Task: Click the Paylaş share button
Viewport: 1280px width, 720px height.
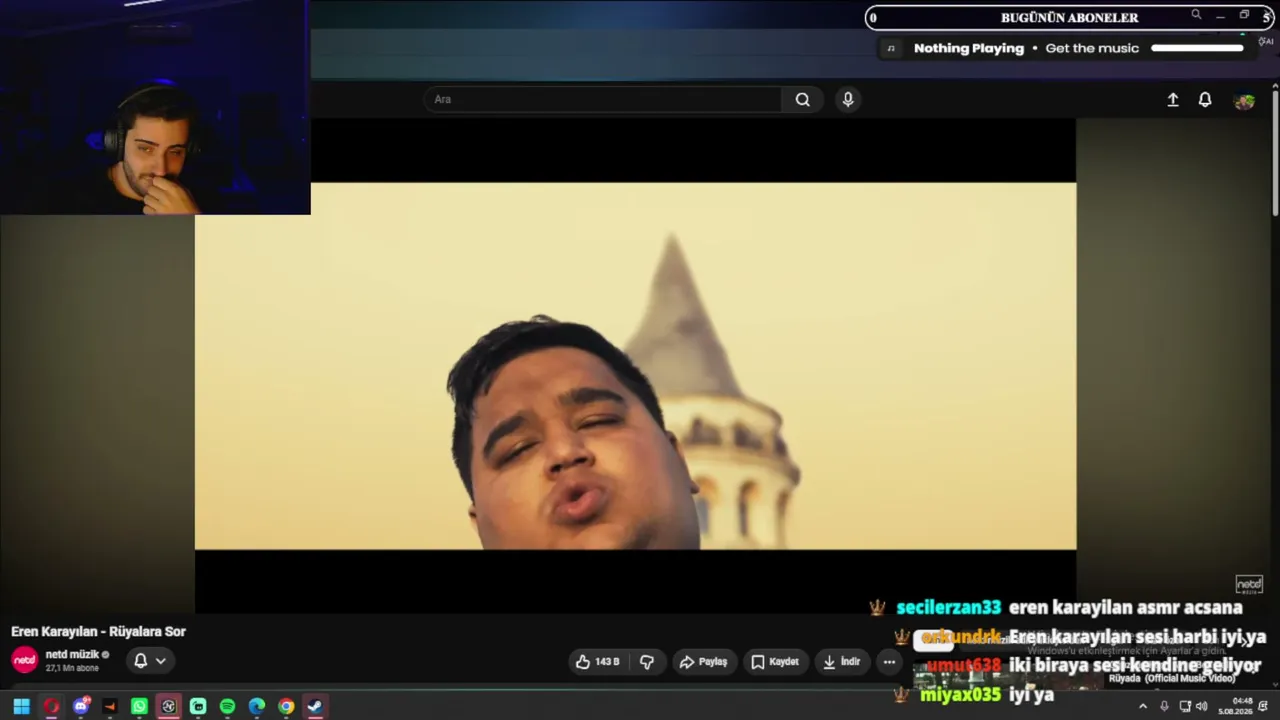Action: click(703, 662)
